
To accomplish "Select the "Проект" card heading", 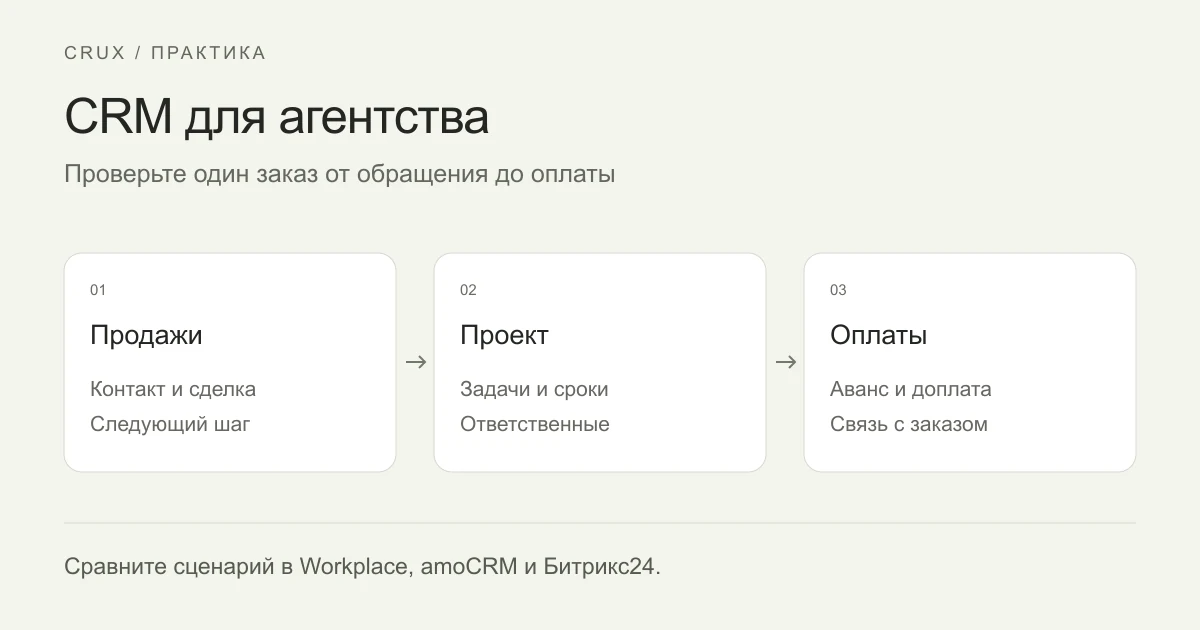I will pos(504,335).
